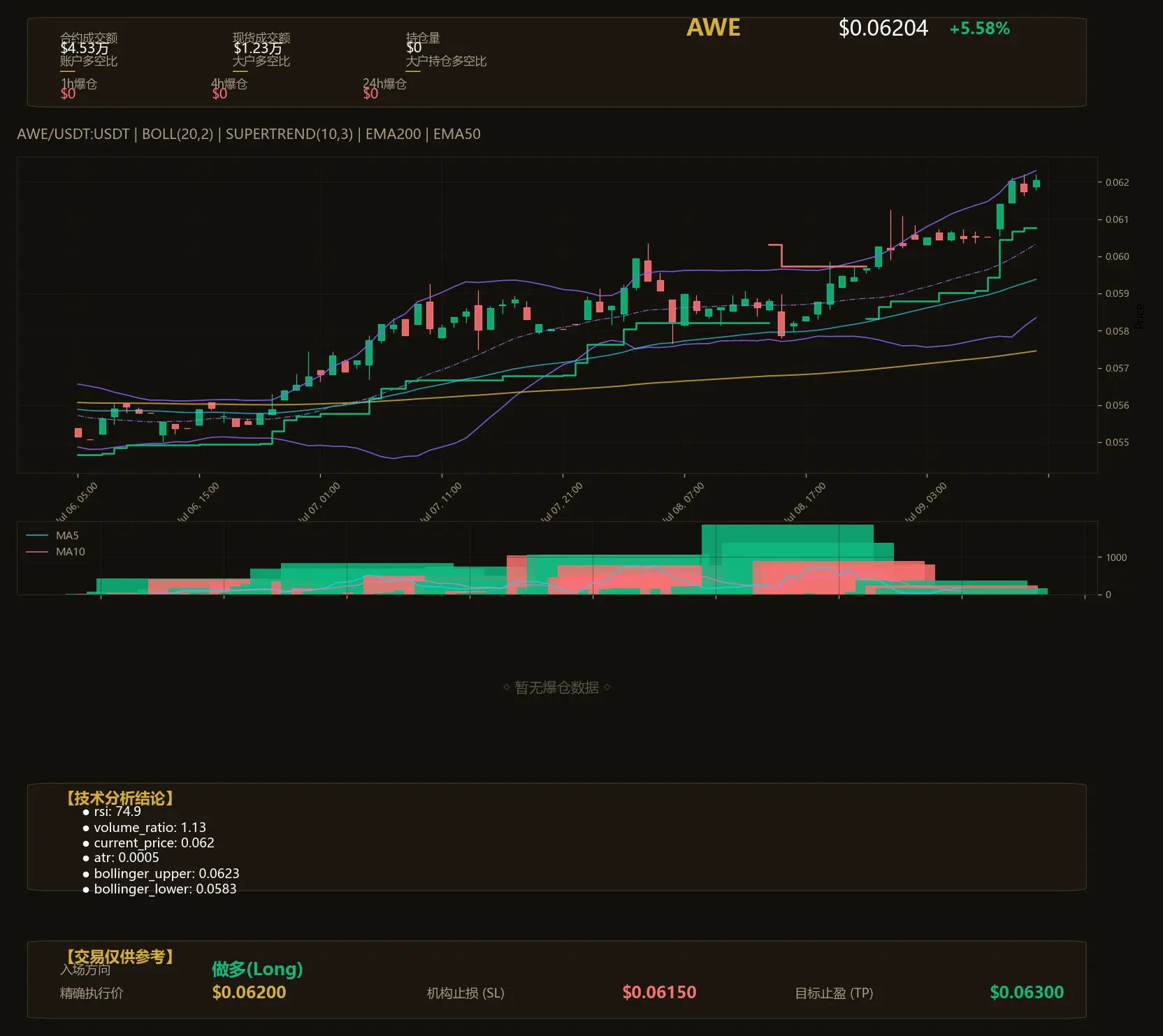Click the Jul 07, 11:00 time tick
This screenshot has height=1036, width=1163.
[441, 502]
